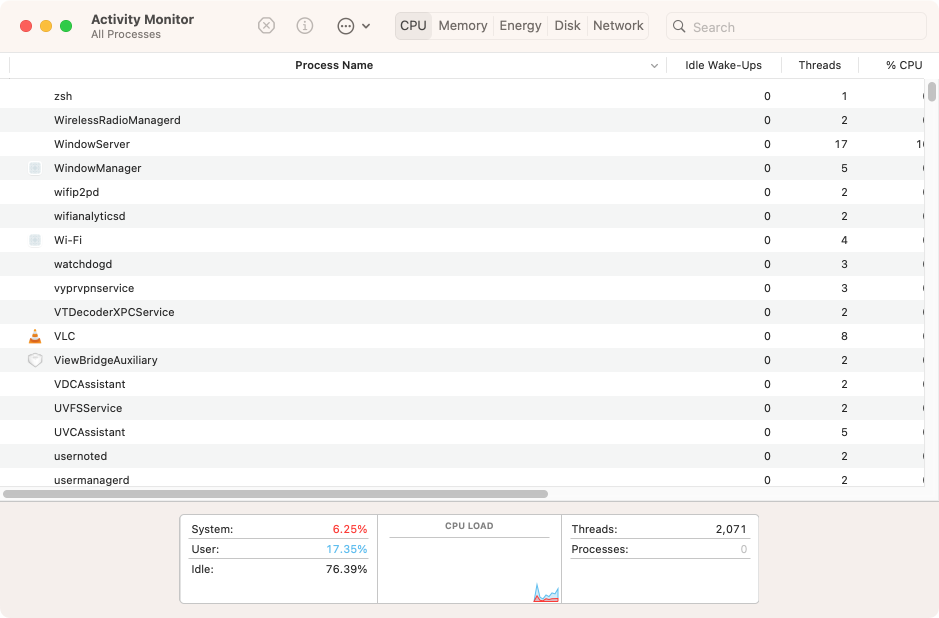939x618 pixels.
Task: Click the vertical scrollbar thumb
Action: click(x=932, y=92)
